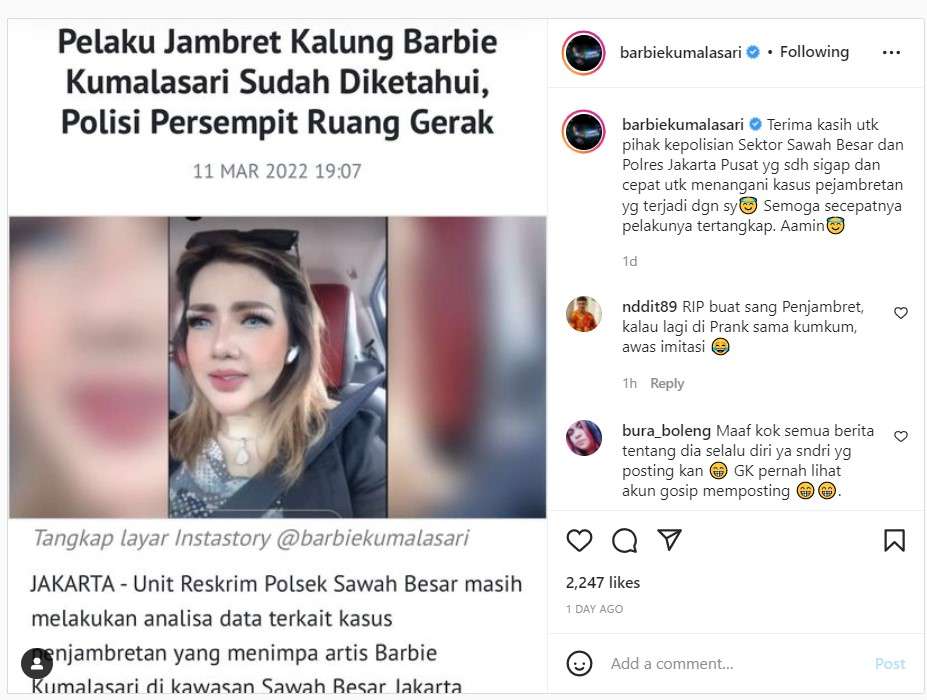
Task: Open the barbiekumalasari header profile picture
Action: [x=584, y=53]
